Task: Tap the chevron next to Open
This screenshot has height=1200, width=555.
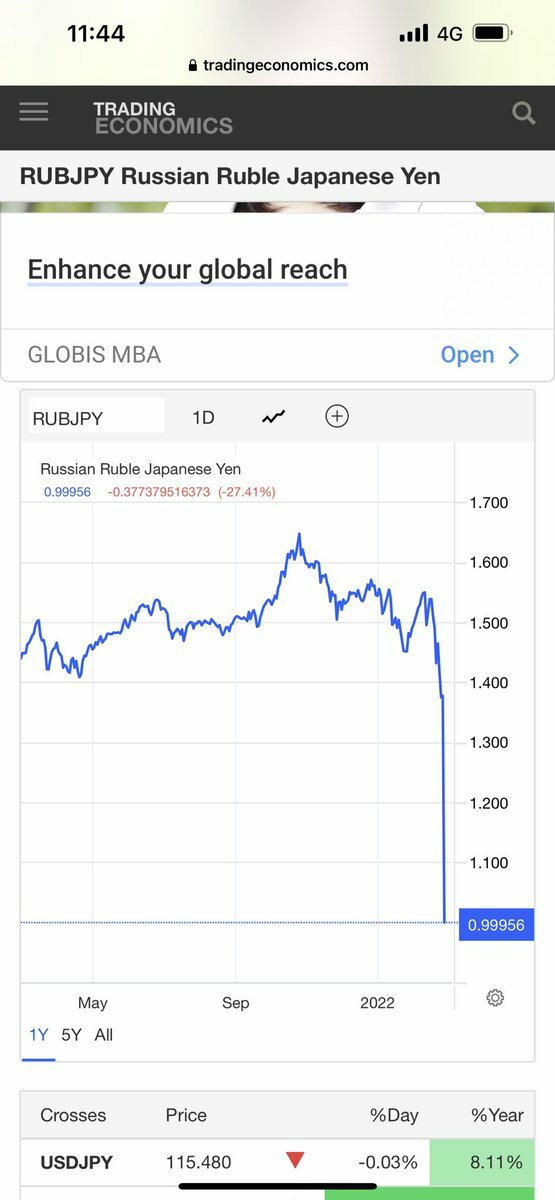Action: (514, 355)
